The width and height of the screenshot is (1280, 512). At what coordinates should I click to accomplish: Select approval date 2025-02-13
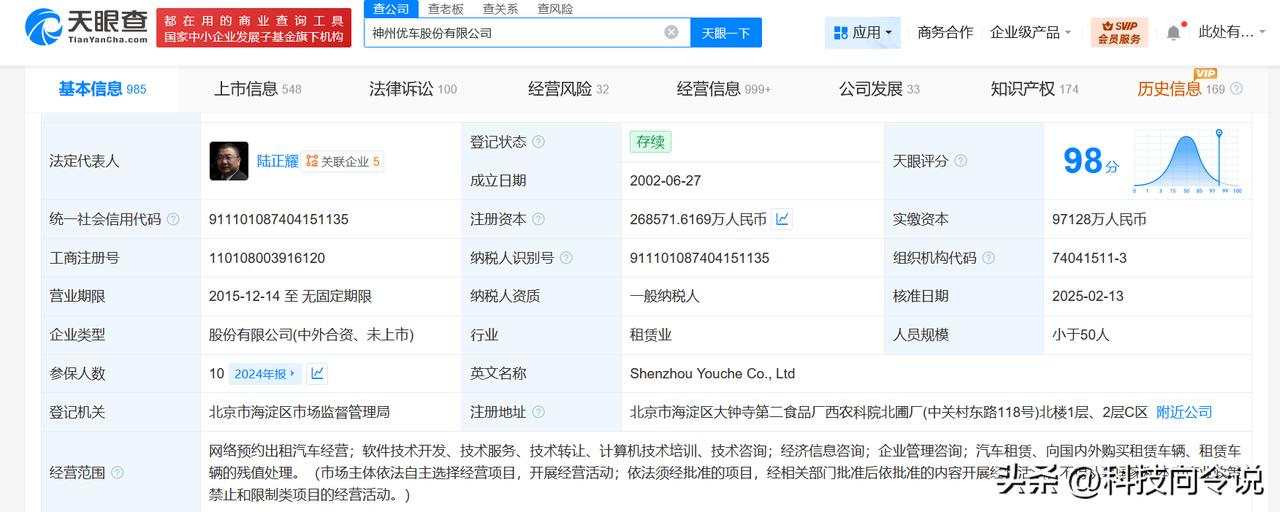click(1088, 296)
